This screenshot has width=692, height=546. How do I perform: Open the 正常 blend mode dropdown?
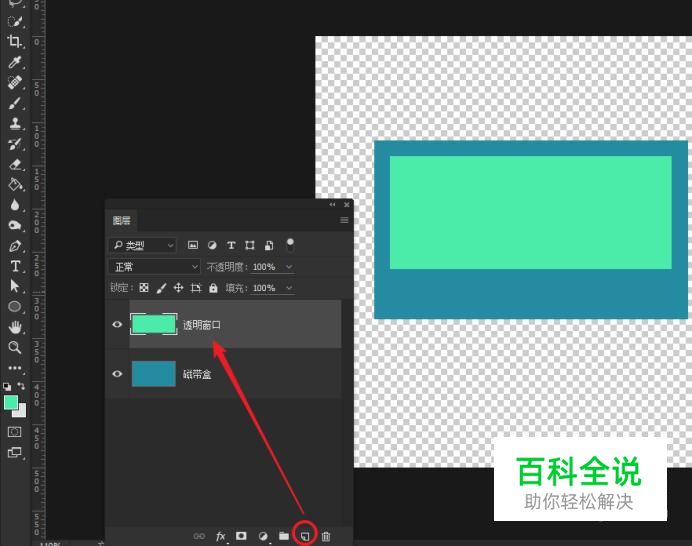pos(154,267)
